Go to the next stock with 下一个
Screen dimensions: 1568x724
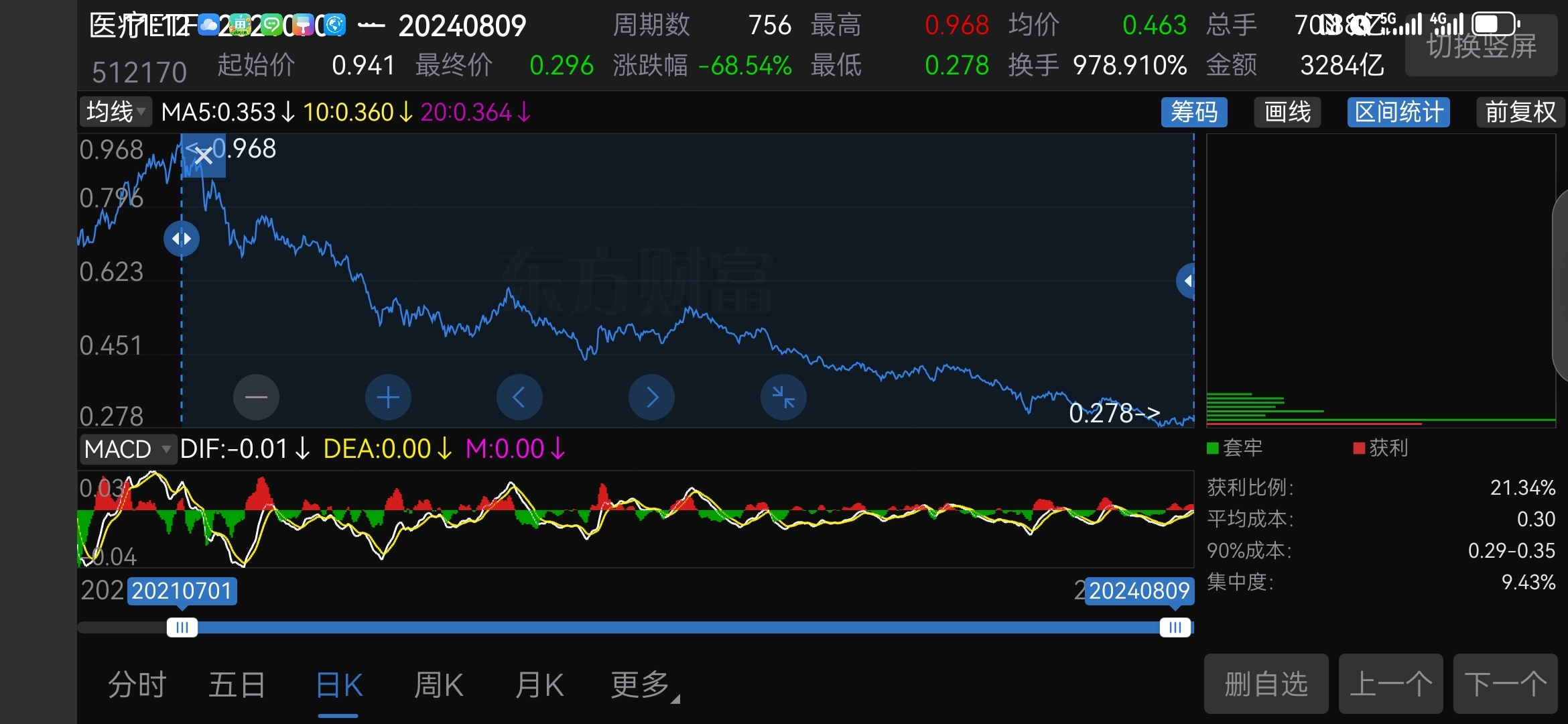[x=1505, y=684]
